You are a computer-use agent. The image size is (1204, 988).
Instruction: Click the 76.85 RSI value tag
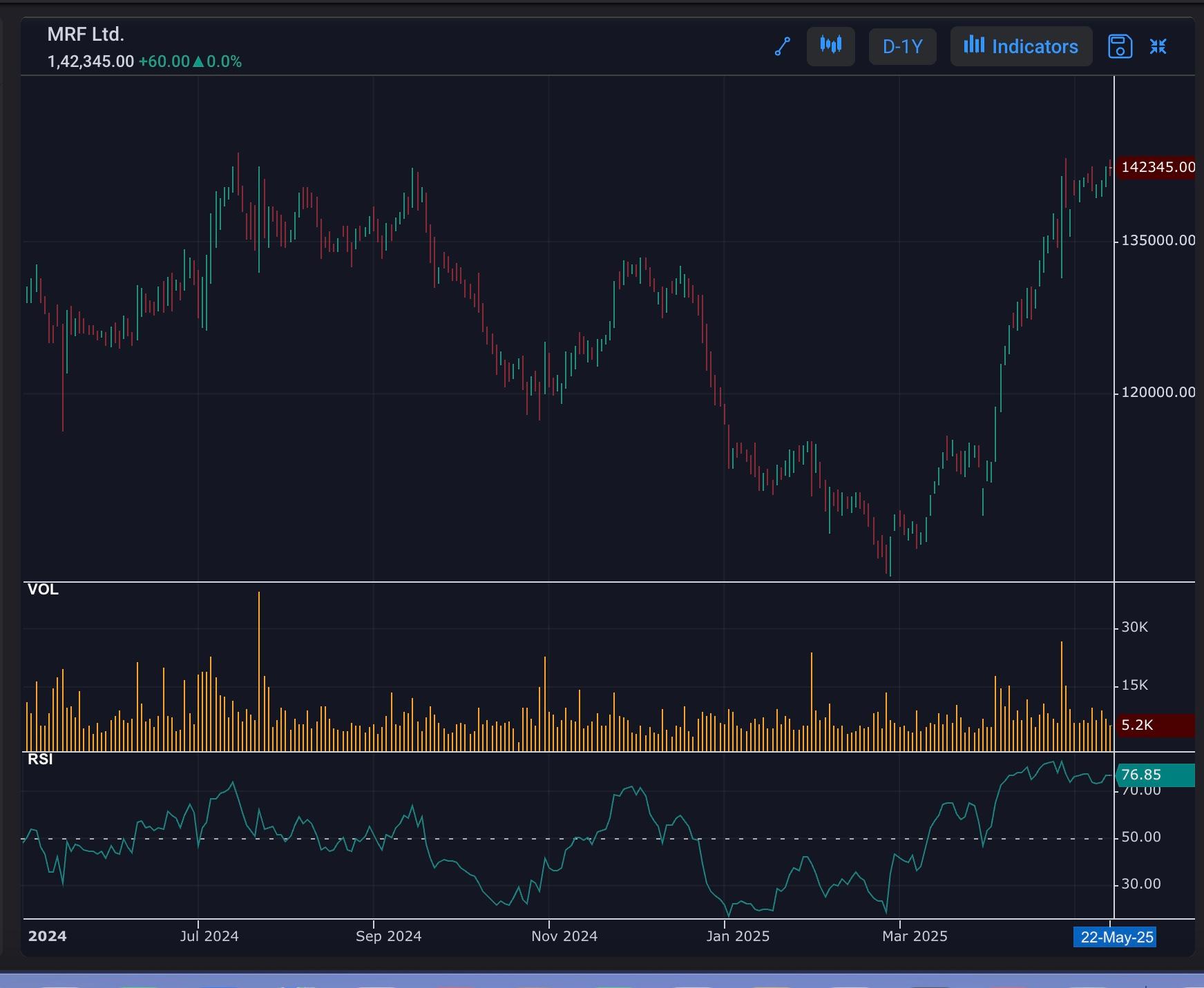click(1156, 775)
